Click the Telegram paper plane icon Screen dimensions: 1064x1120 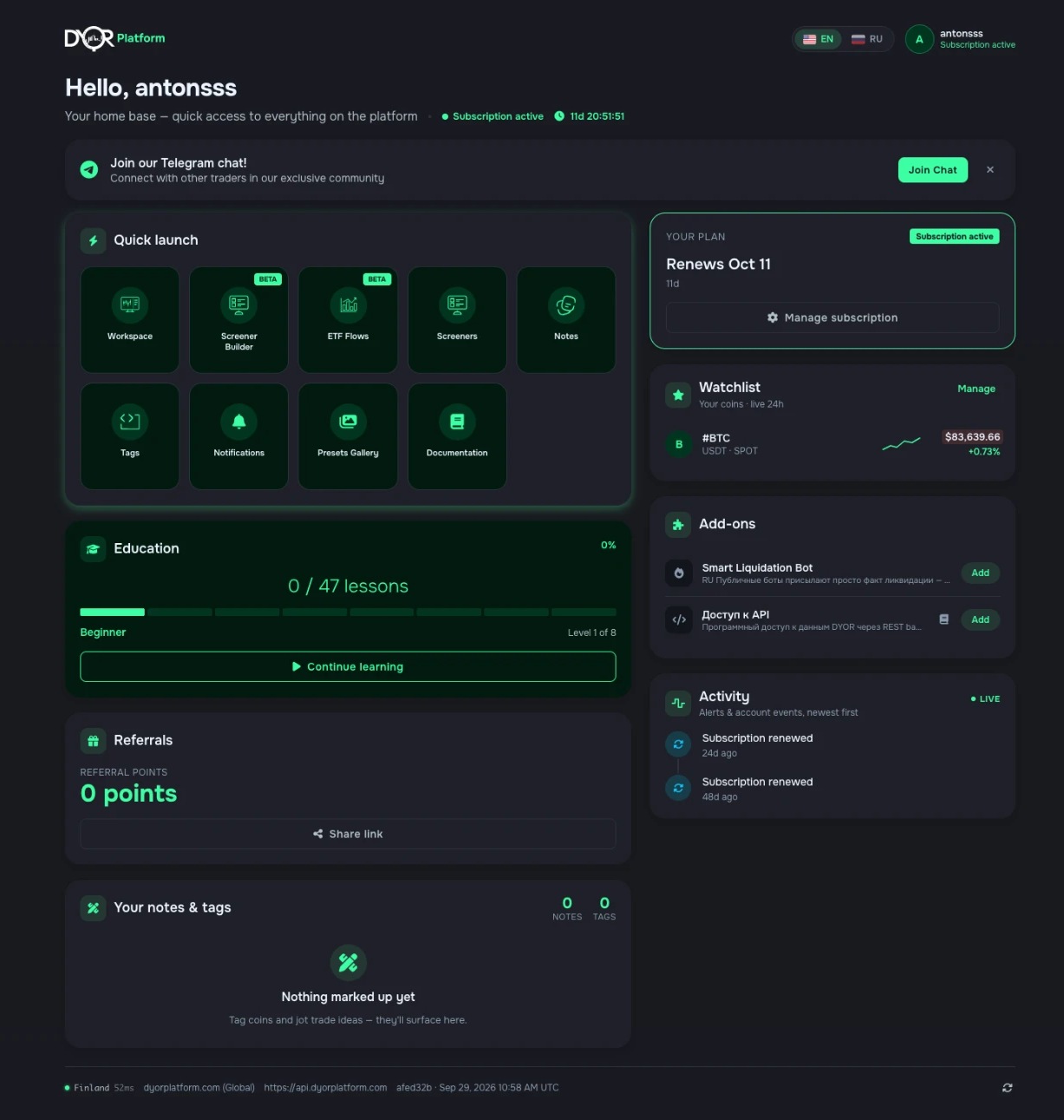coord(89,170)
